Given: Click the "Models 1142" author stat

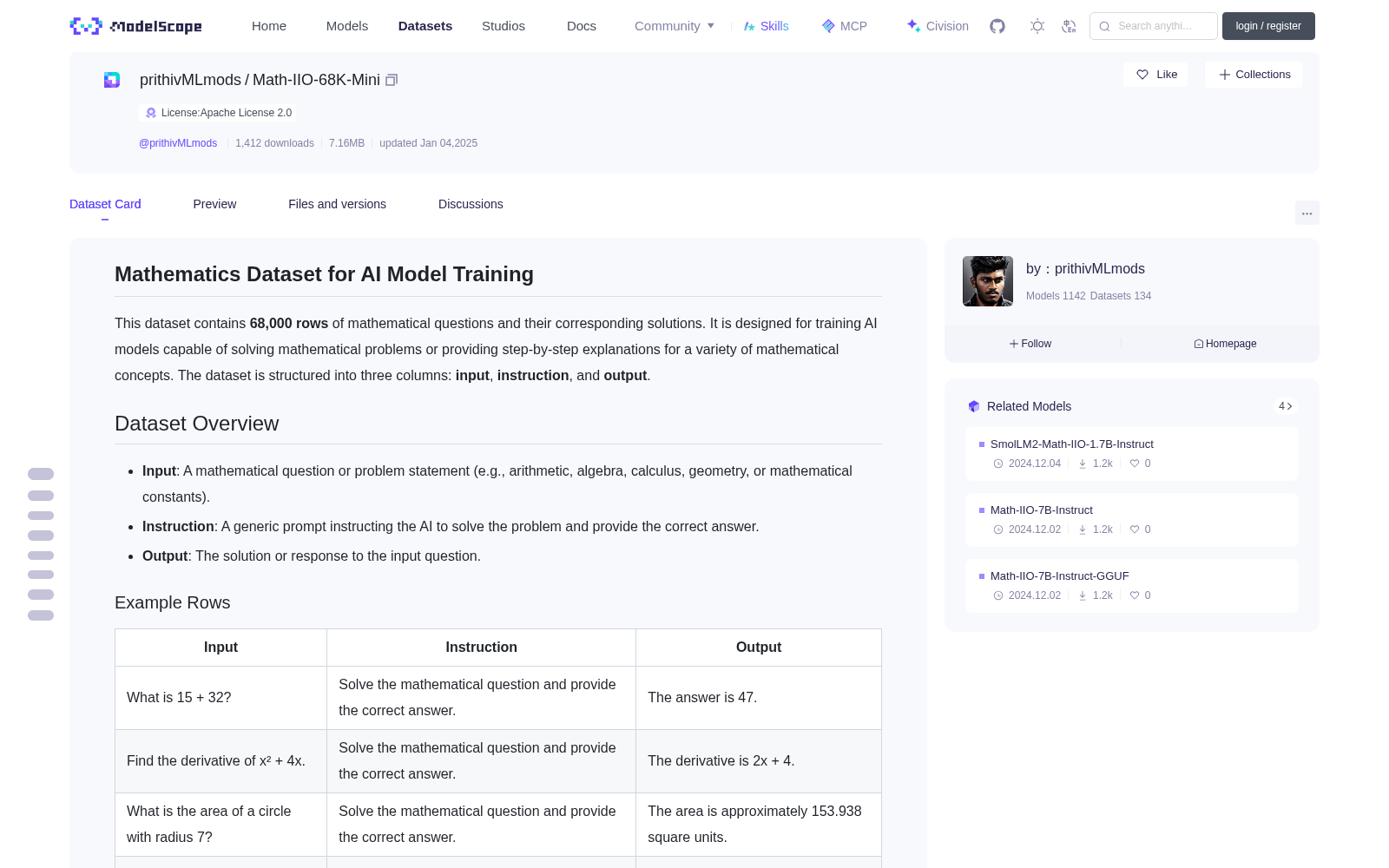Looking at the screenshot, I should 1056,296.
